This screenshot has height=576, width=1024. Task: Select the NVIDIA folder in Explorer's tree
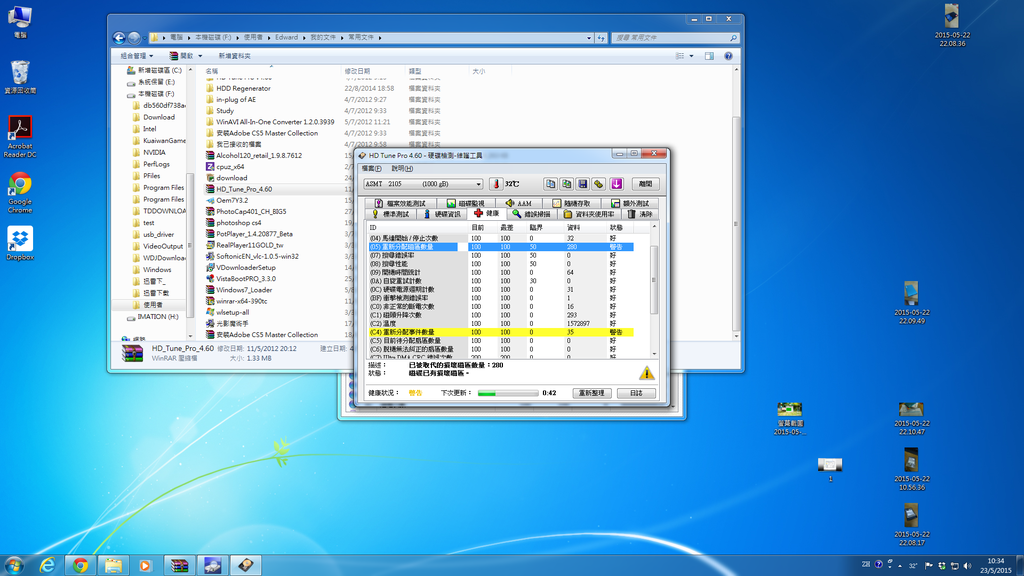pyautogui.click(x=154, y=152)
